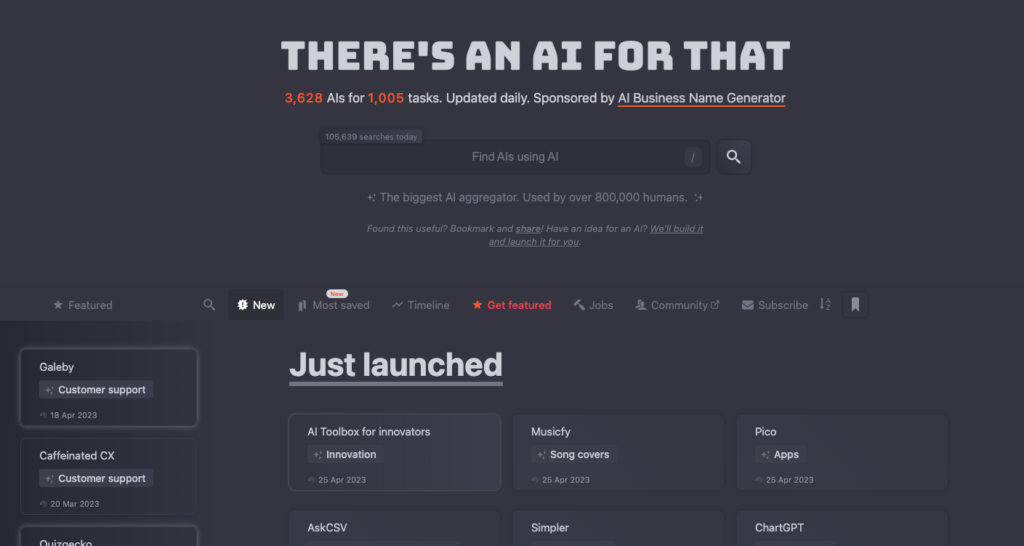Open the AI Toolbox for innovators card

click(x=394, y=452)
